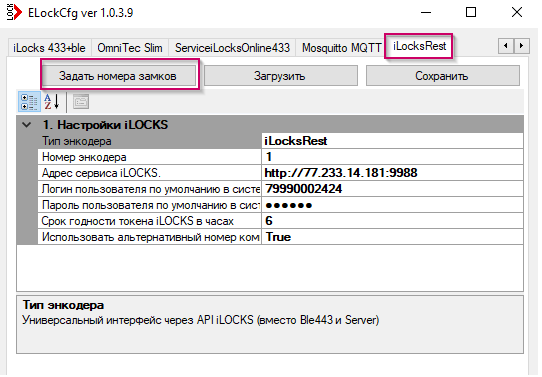Switch to the OmniTec Slim tab

pos(130,48)
